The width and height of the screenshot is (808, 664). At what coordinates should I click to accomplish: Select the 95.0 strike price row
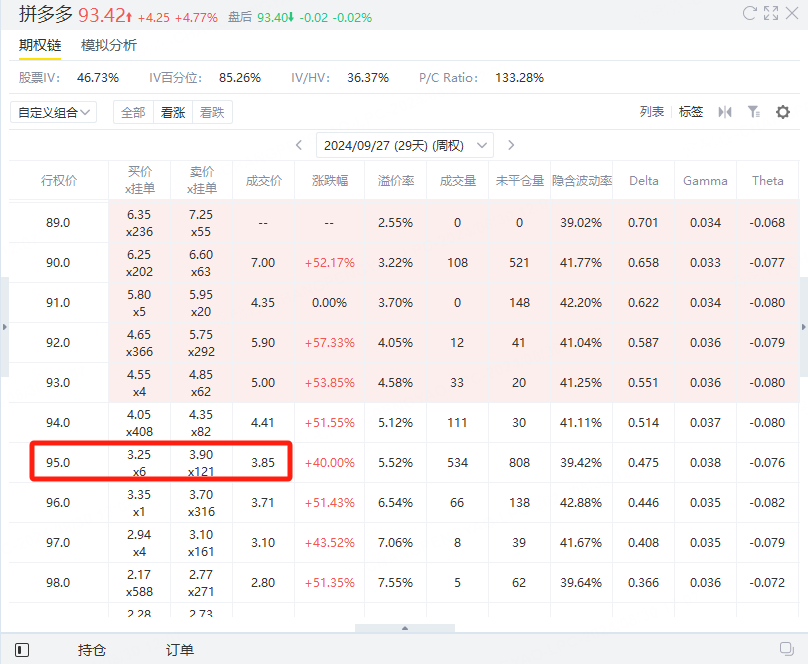405,463
